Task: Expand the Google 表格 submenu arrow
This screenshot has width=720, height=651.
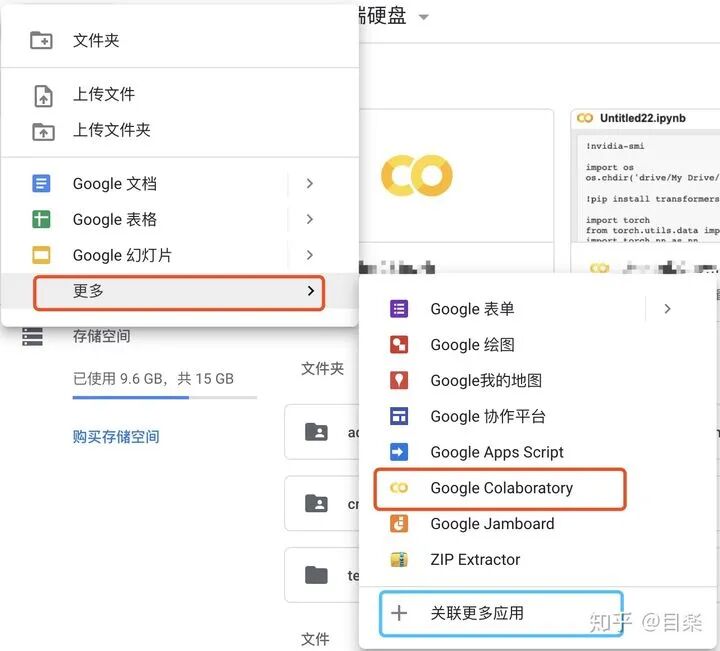Action: tap(309, 219)
